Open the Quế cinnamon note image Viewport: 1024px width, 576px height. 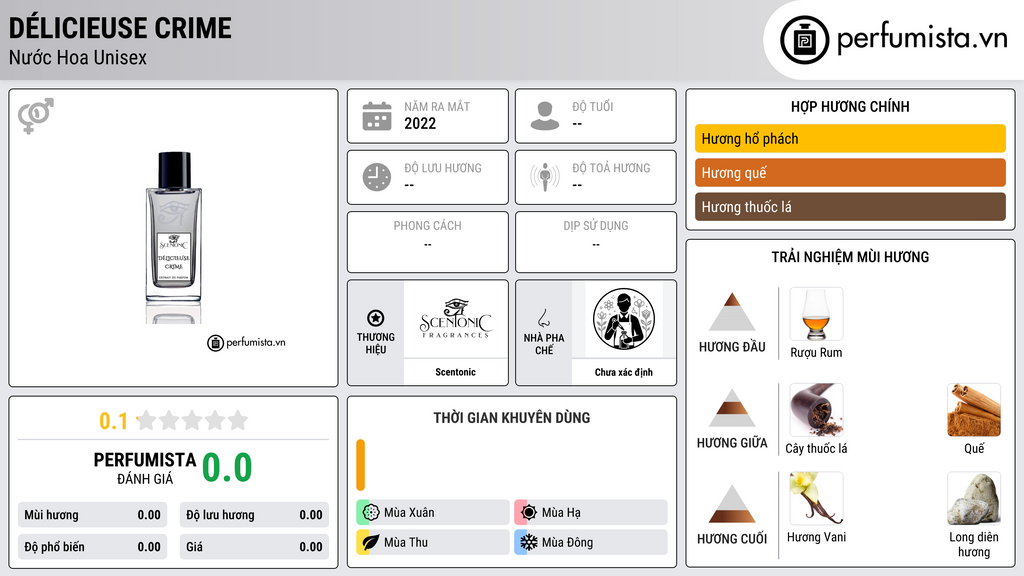tap(974, 409)
